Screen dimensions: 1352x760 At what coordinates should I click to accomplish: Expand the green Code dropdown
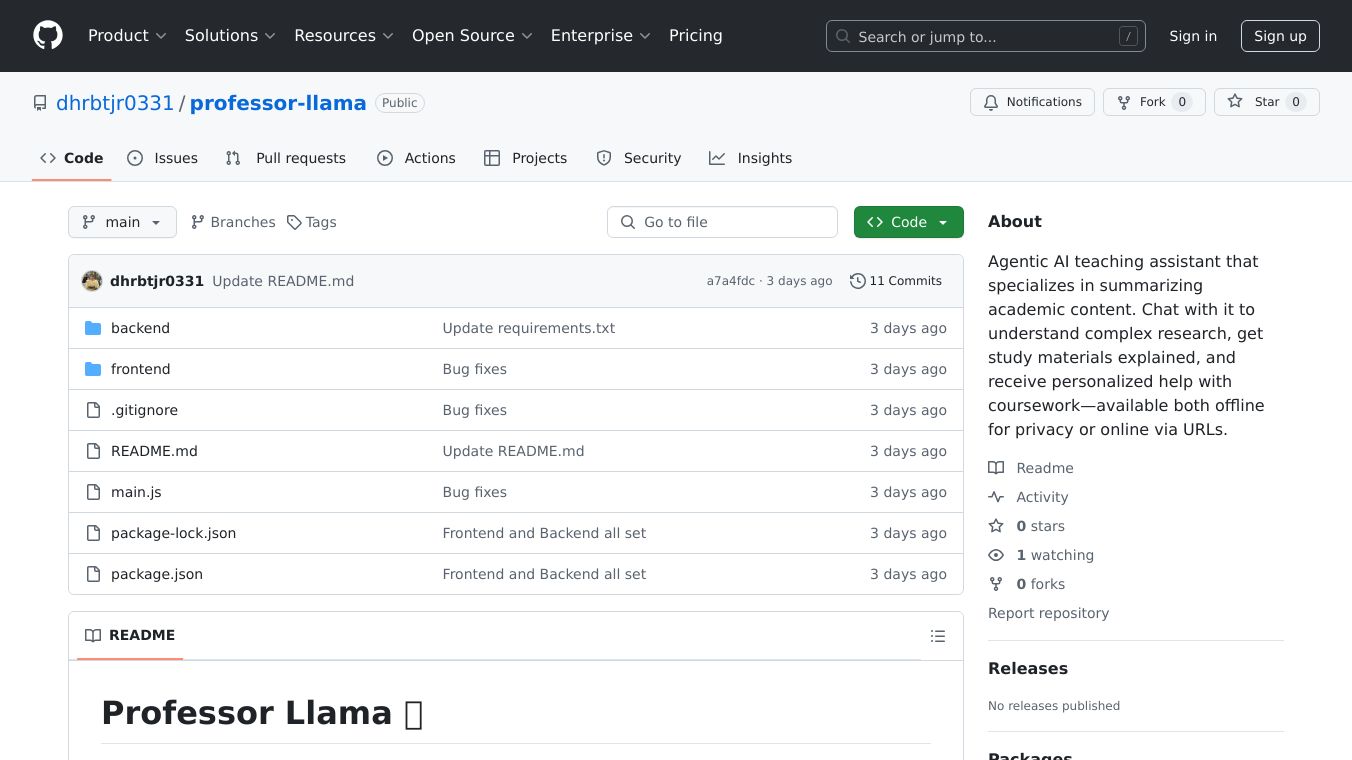tap(908, 222)
